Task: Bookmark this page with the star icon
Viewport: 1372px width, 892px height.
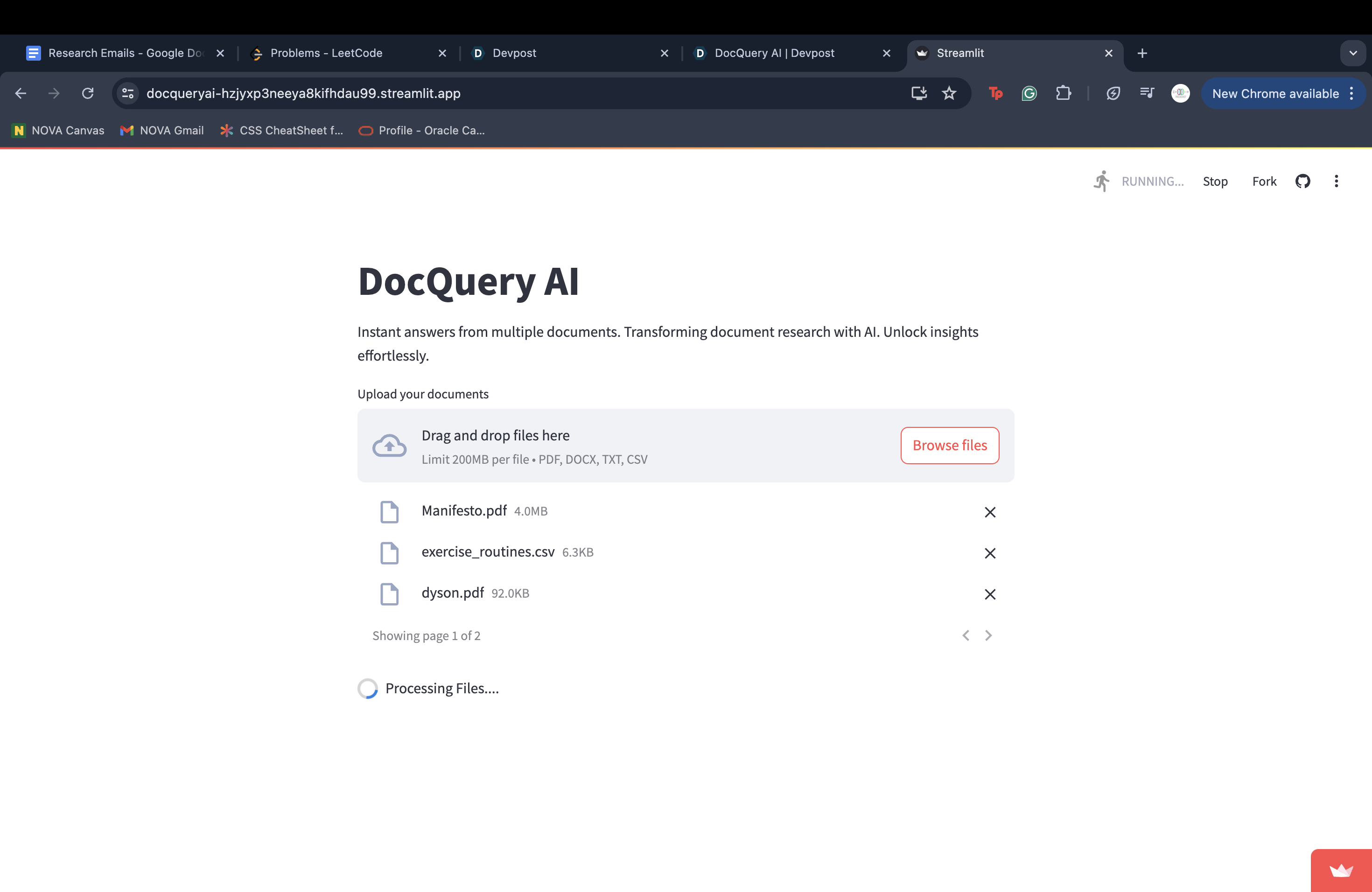Action: pos(949,93)
